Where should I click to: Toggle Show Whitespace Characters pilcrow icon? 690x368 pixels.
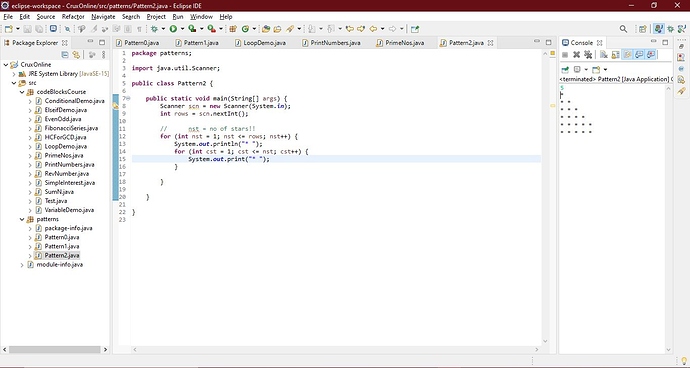coord(139,29)
